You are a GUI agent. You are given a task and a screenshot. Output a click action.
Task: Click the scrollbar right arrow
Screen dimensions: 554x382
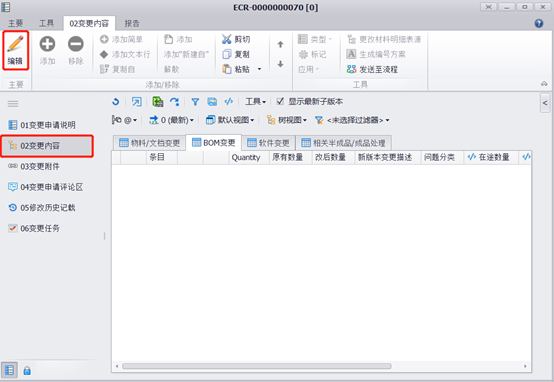pos(525,366)
